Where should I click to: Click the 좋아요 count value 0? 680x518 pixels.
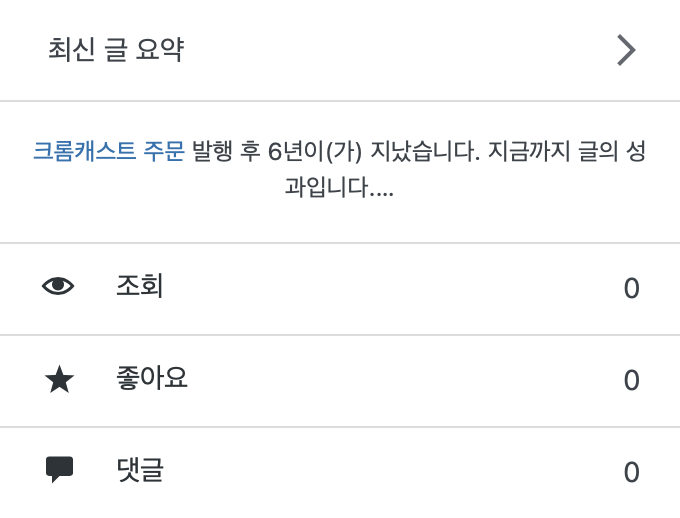pyautogui.click(x=631, y=380)
